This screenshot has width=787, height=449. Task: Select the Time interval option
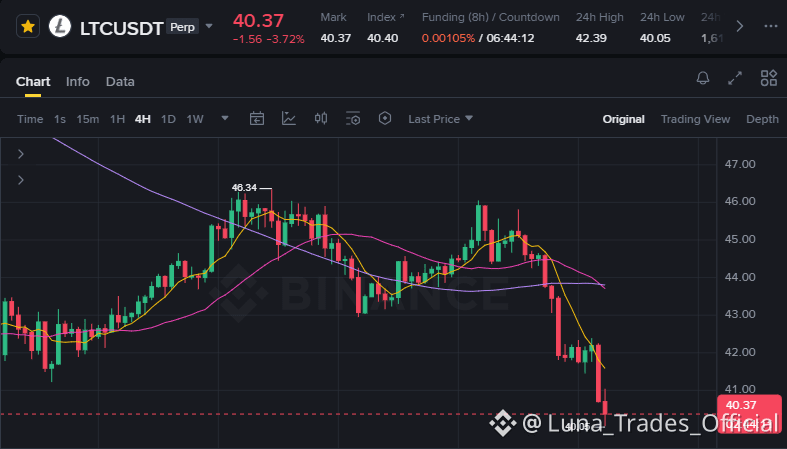pos(30,119)
